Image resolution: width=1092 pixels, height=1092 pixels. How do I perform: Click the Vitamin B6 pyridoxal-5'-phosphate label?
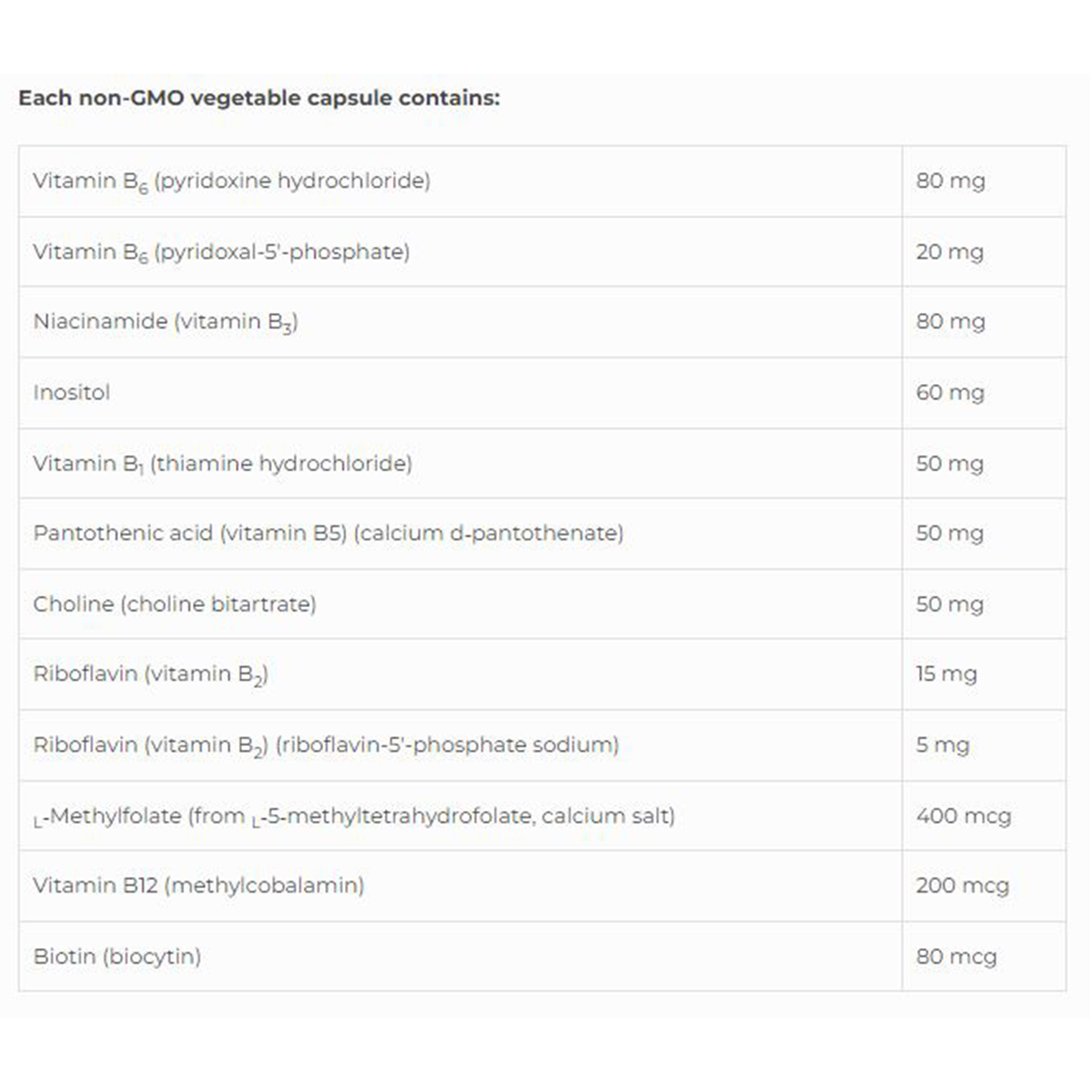(x=221, y=252)
